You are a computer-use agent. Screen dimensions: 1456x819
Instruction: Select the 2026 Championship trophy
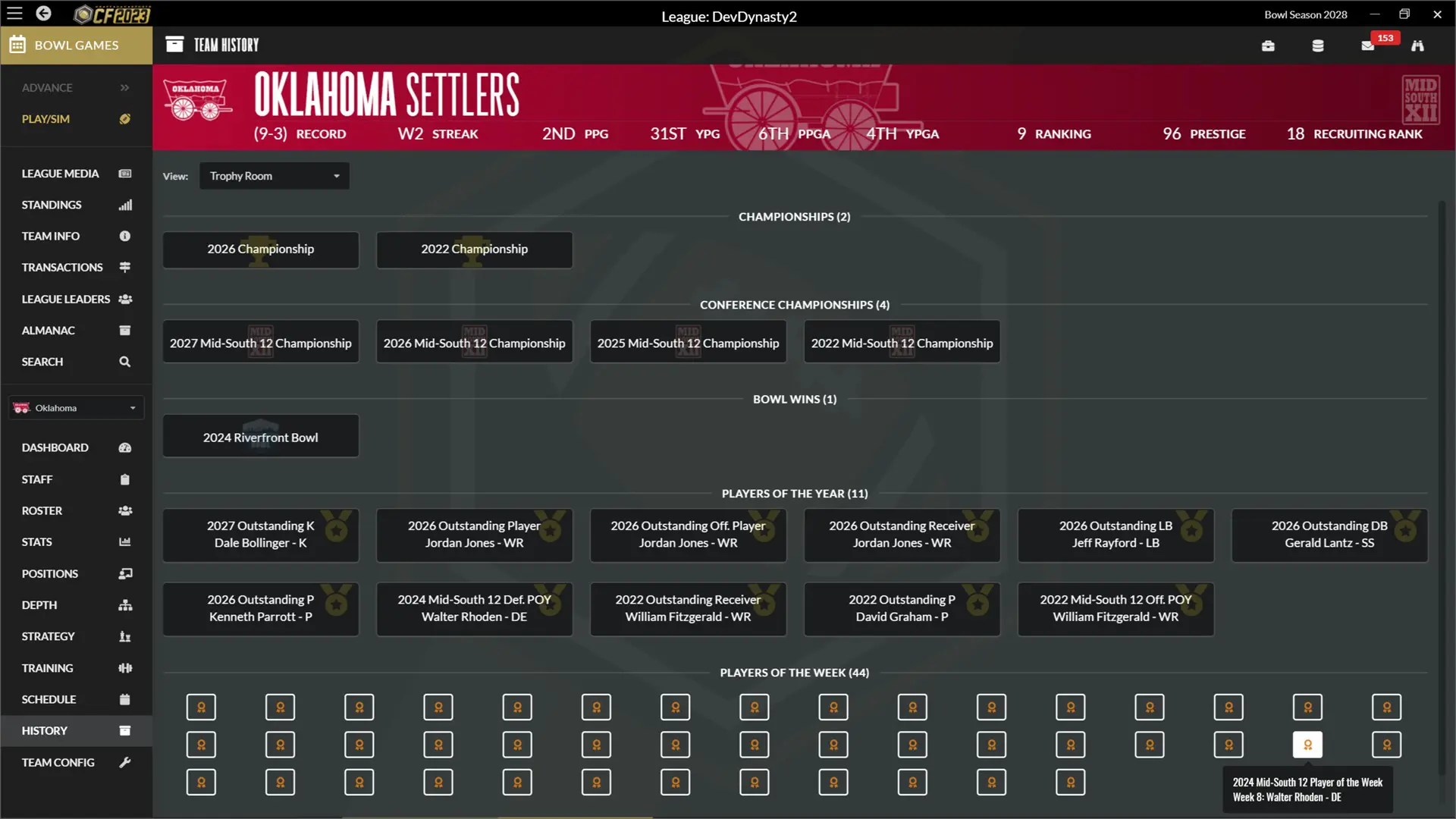[x=260, y=249]
